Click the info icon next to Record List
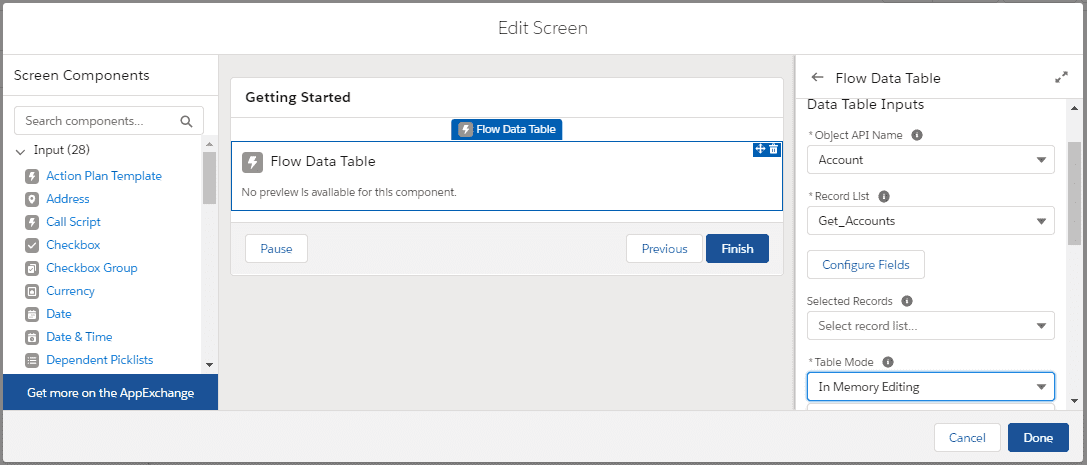1087x465 pixels. [x=883, y=197]
